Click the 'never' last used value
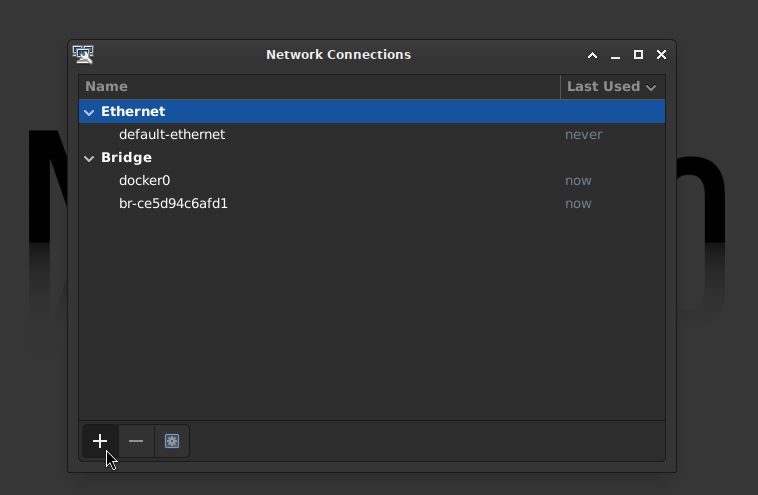This screenshot has height=495, width=758. click(x=583, y=134)
